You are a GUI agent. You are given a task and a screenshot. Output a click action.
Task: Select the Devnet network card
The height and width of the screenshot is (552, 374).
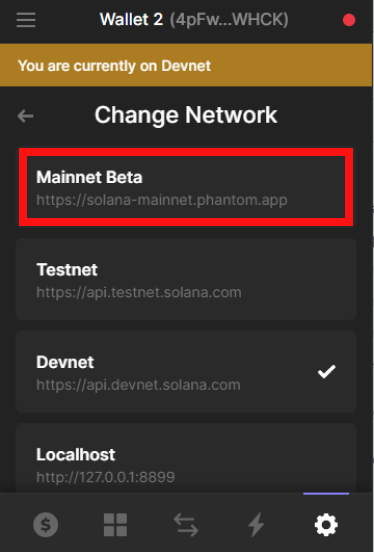(186, 372)
